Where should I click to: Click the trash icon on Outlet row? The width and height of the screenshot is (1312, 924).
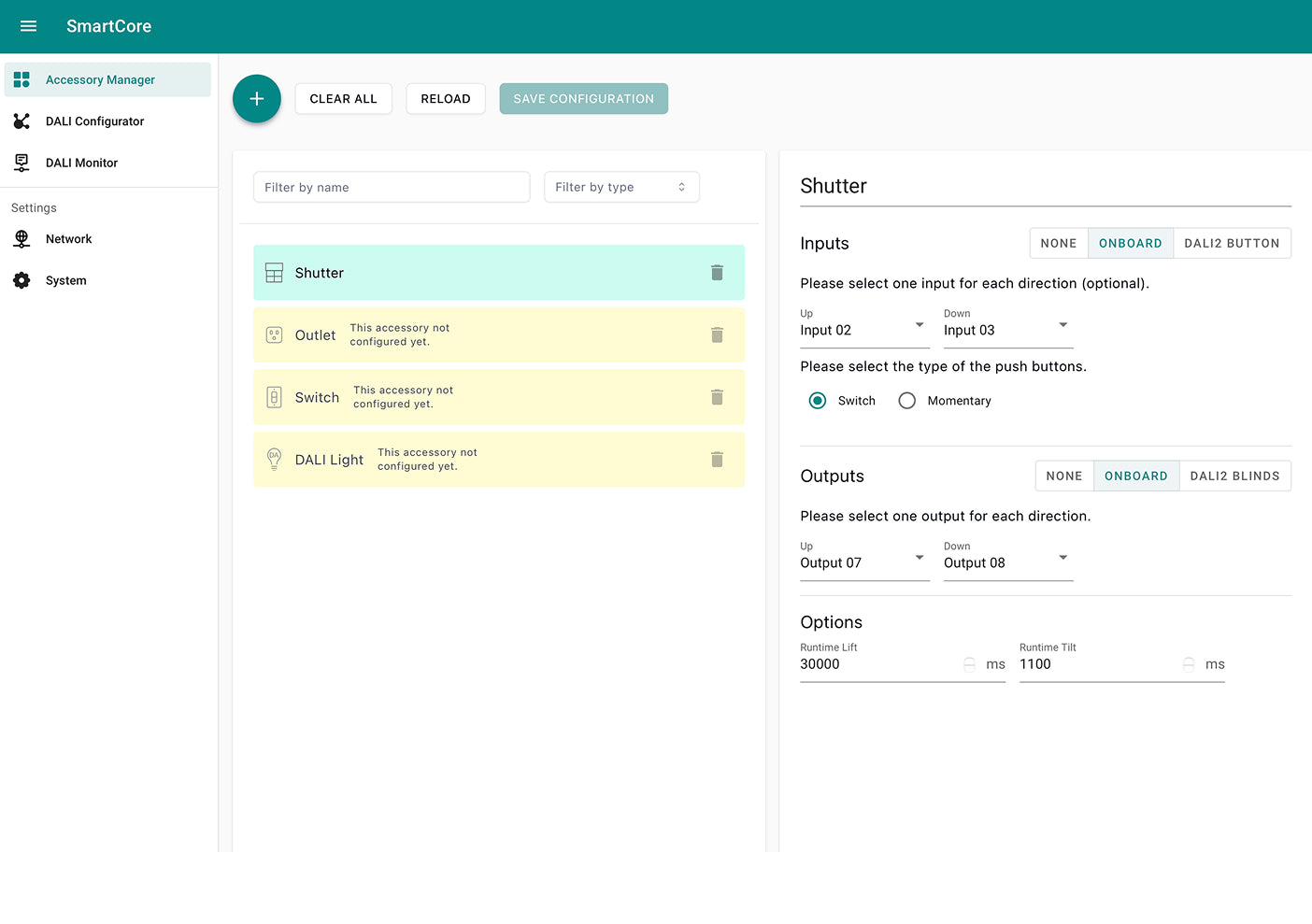717,334
